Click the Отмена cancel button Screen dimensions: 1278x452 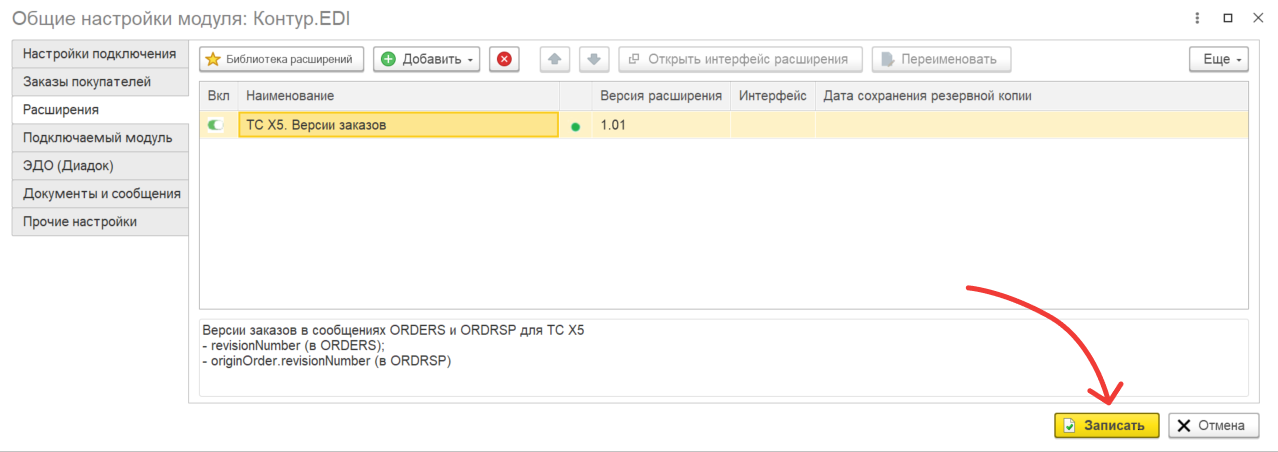click(x=1212, y=425)
